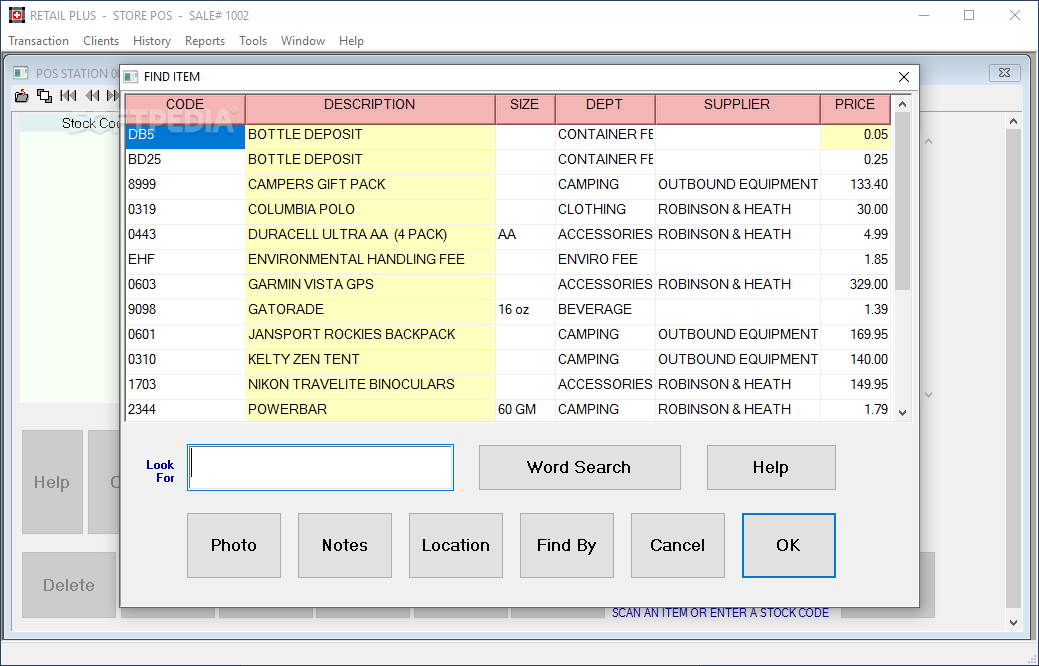Click the 0.05 price cell
The image size is (1039, 666).
(x=855, y=135)
